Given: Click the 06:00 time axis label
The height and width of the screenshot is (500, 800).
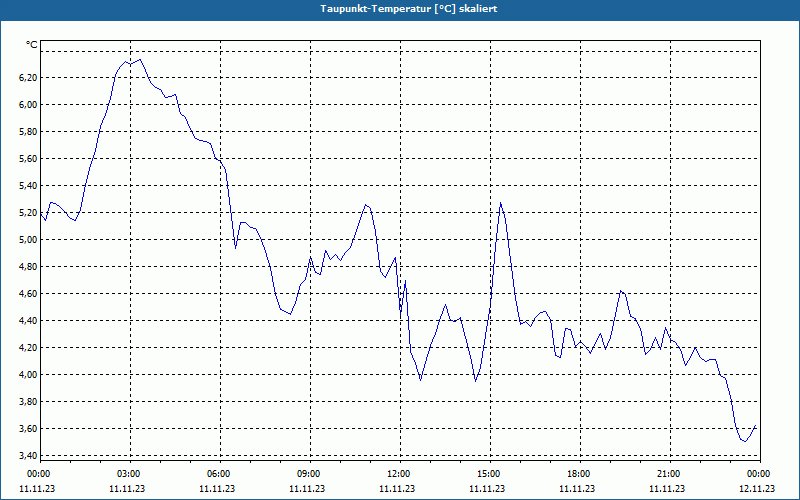Looking at the screenshot, I should (220, 474).
